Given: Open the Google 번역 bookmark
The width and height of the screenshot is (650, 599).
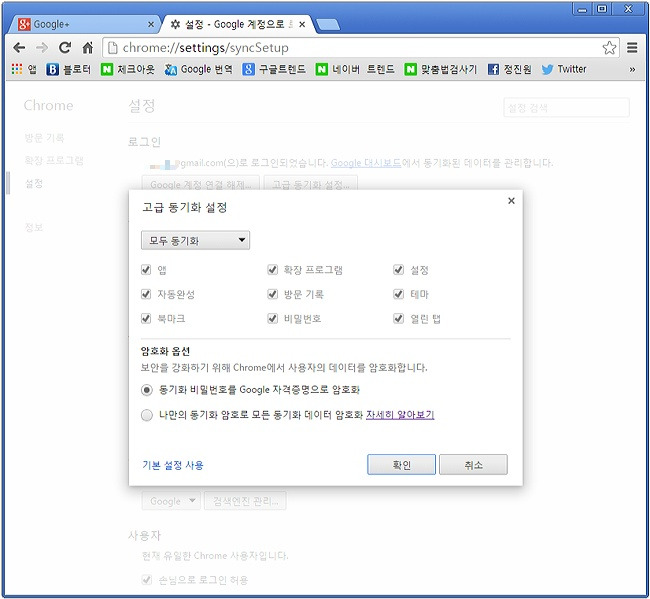Looking at the screenshot, I should (x=199, y=69).
